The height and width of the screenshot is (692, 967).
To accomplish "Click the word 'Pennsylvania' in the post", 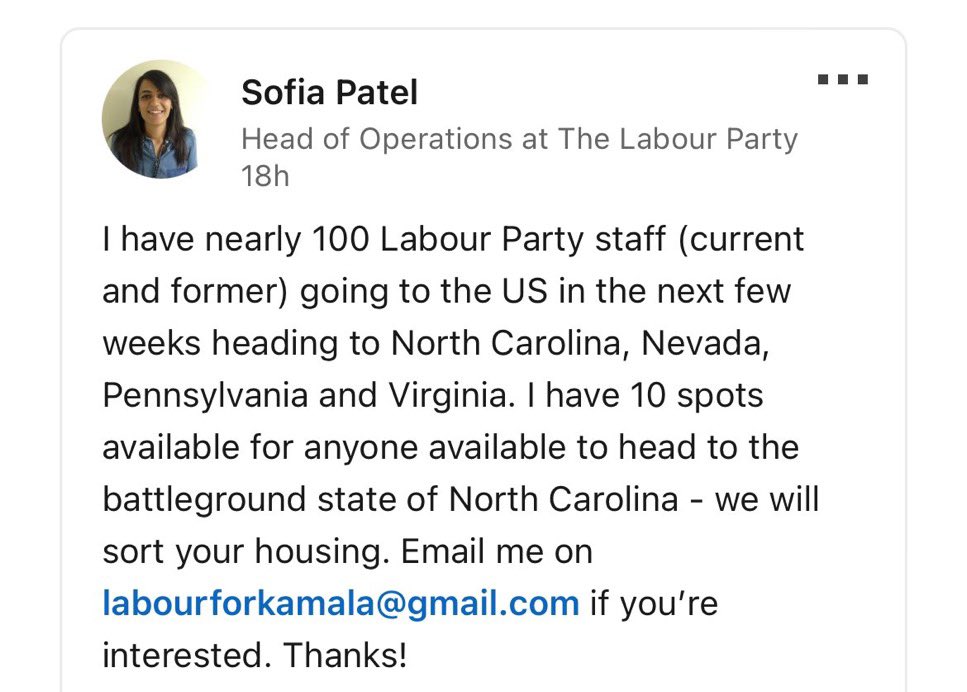I will pos(206,396).
